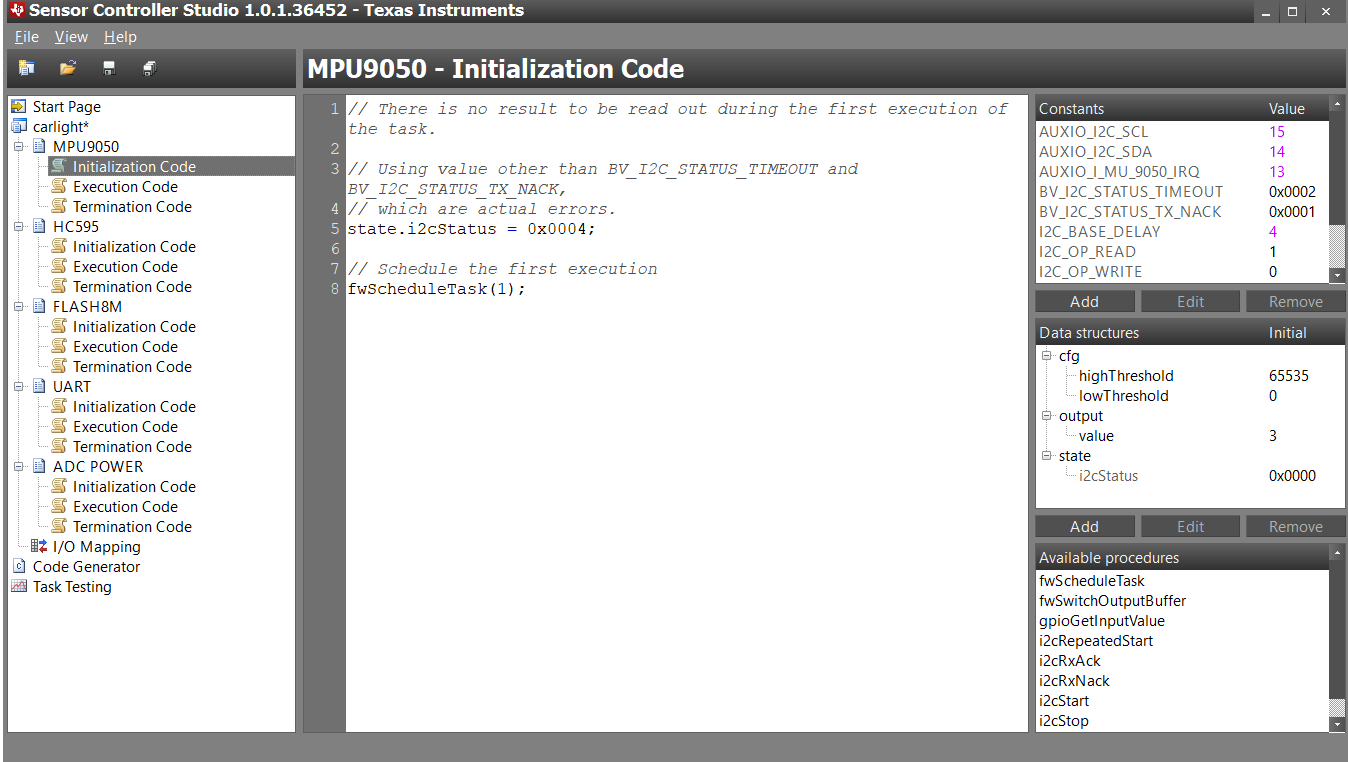Click the Start Page icon in tree
The height and width of the screenshot is (762, 1348).
19,107
